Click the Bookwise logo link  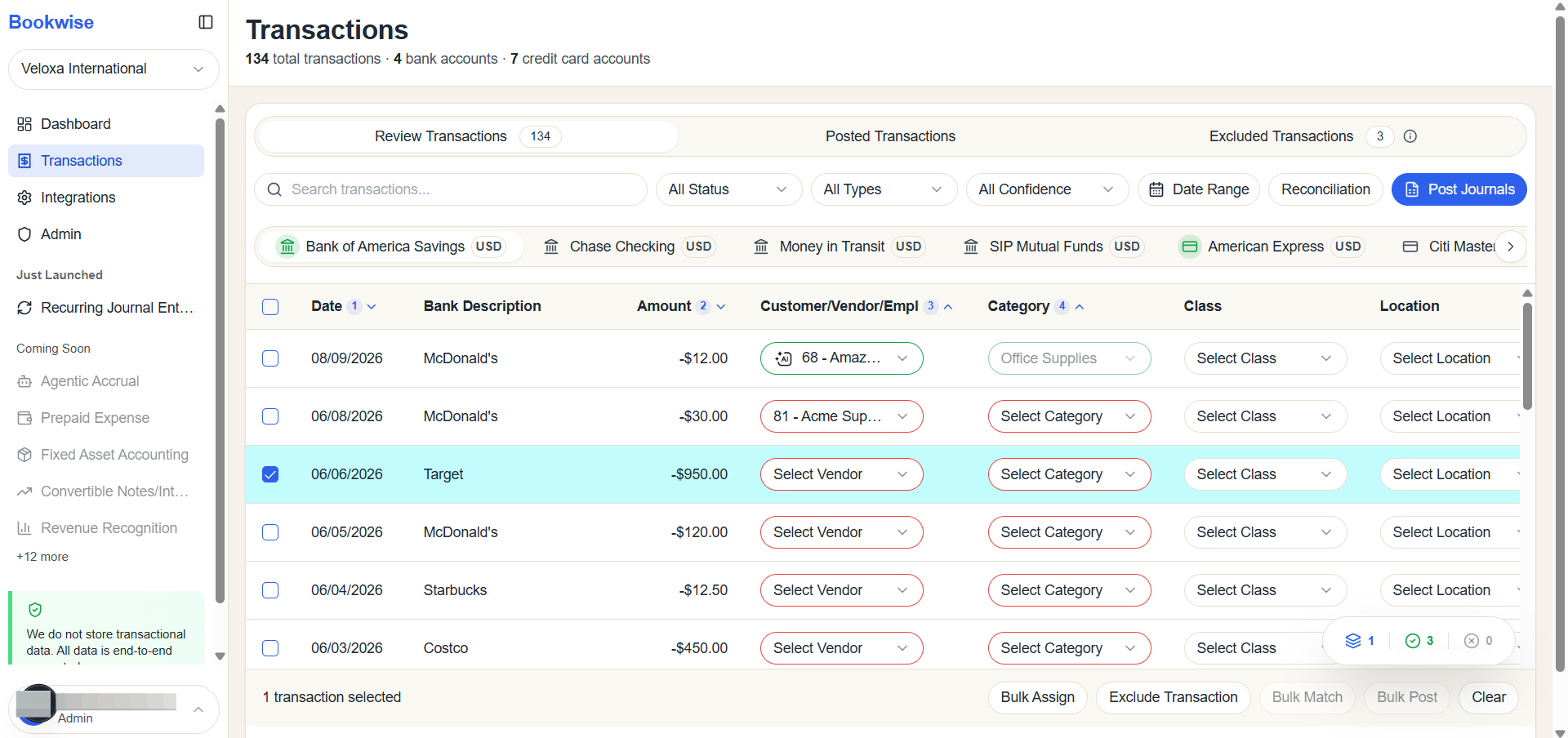tap(51, 22)
